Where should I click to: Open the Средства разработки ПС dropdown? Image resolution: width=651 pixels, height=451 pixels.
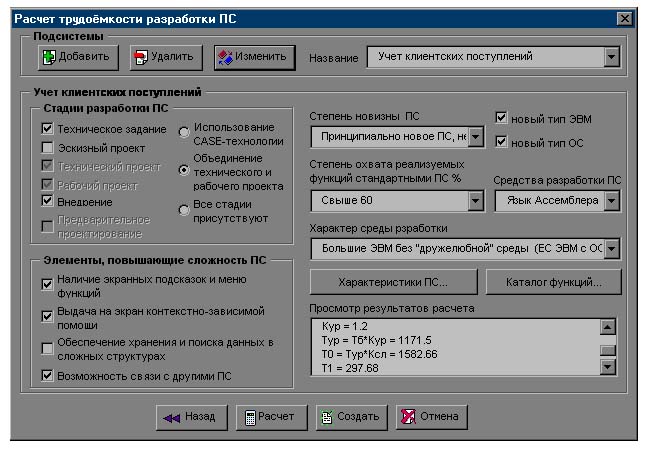coord(611,201)
